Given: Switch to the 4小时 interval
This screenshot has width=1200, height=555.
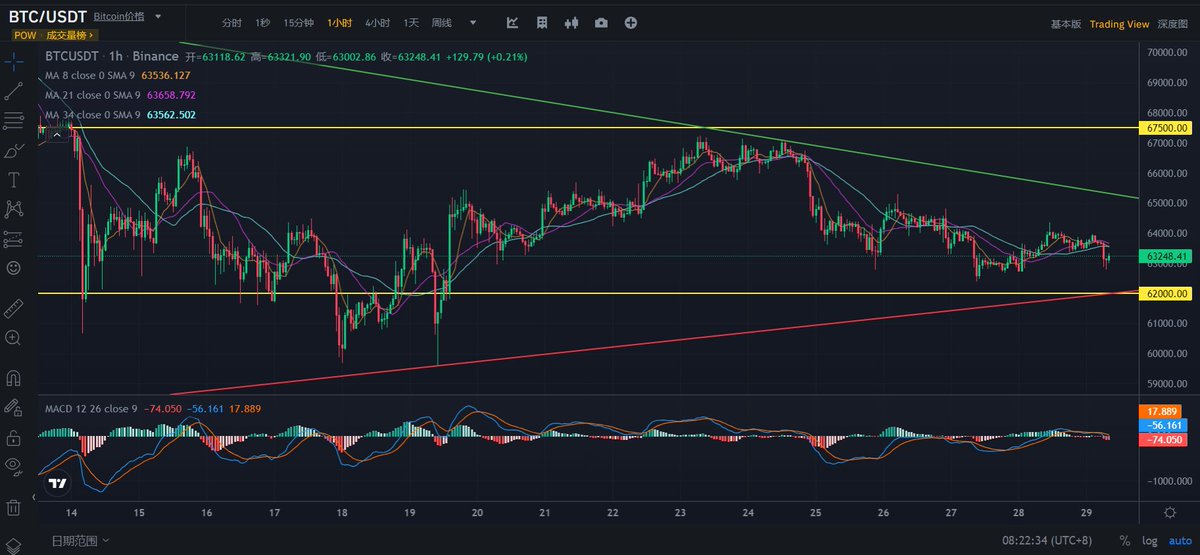Looking at the screenshot, I should (378, 23).
